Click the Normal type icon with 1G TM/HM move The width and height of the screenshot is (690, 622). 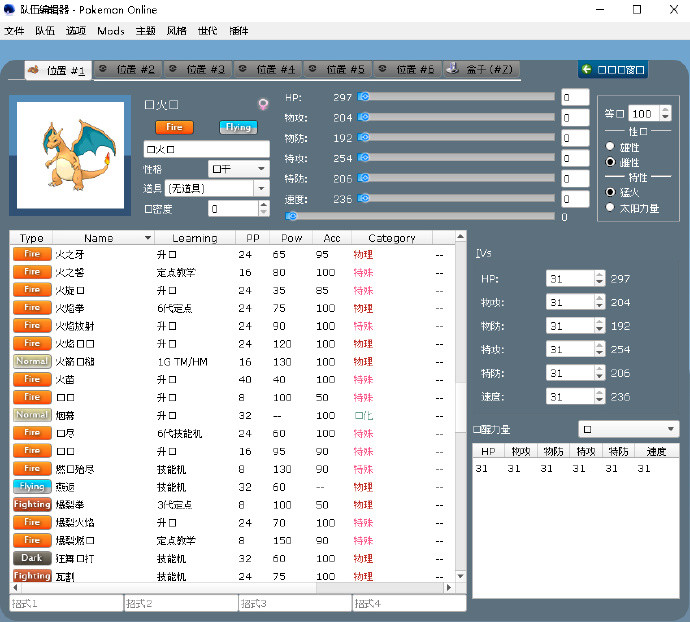point(32,361)
